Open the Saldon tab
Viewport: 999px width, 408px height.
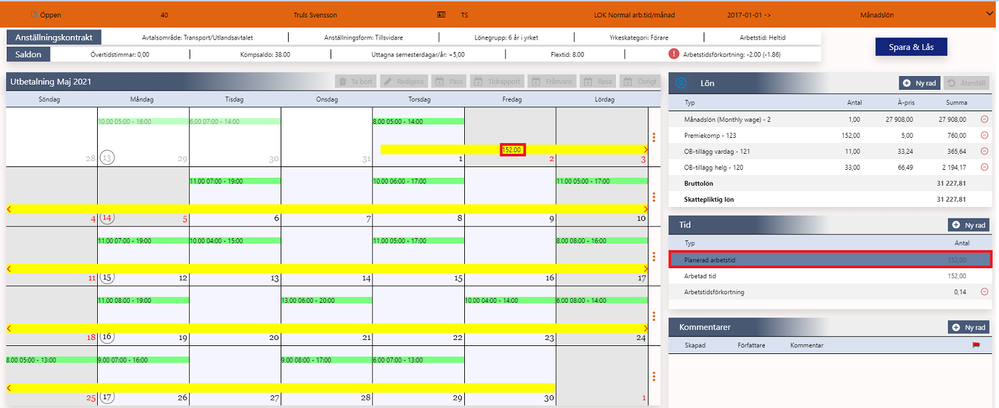29,55
